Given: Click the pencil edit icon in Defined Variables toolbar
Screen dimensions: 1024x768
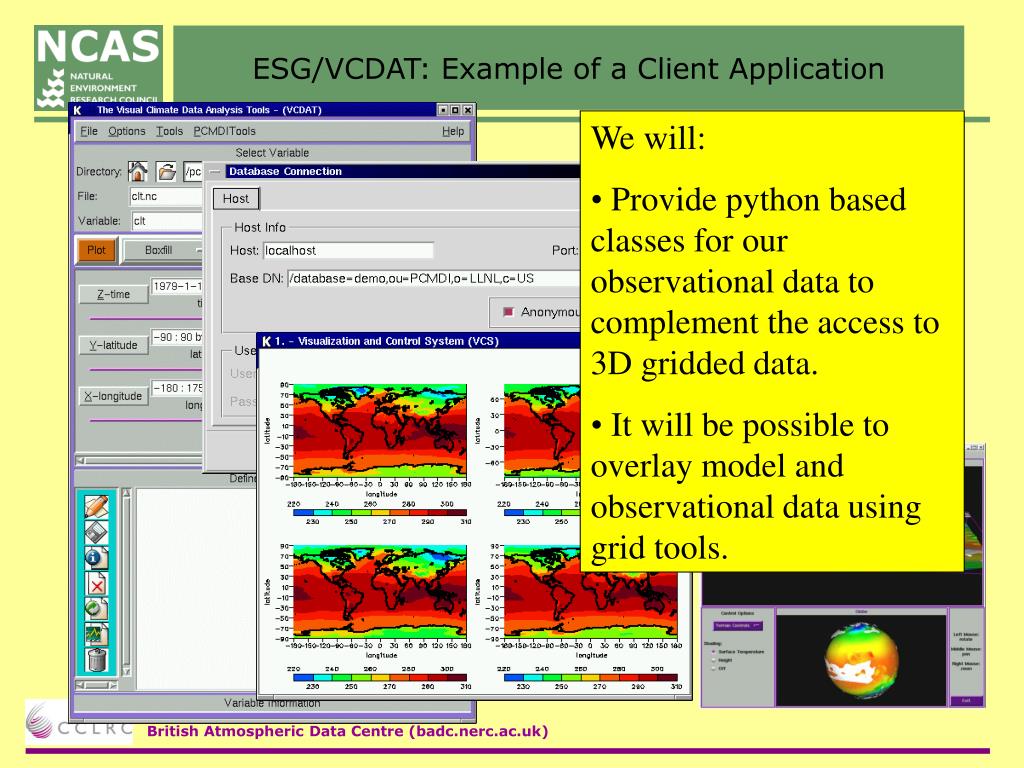Looking at the screenshot, I should pyautogui.click(x=97, y=506).
